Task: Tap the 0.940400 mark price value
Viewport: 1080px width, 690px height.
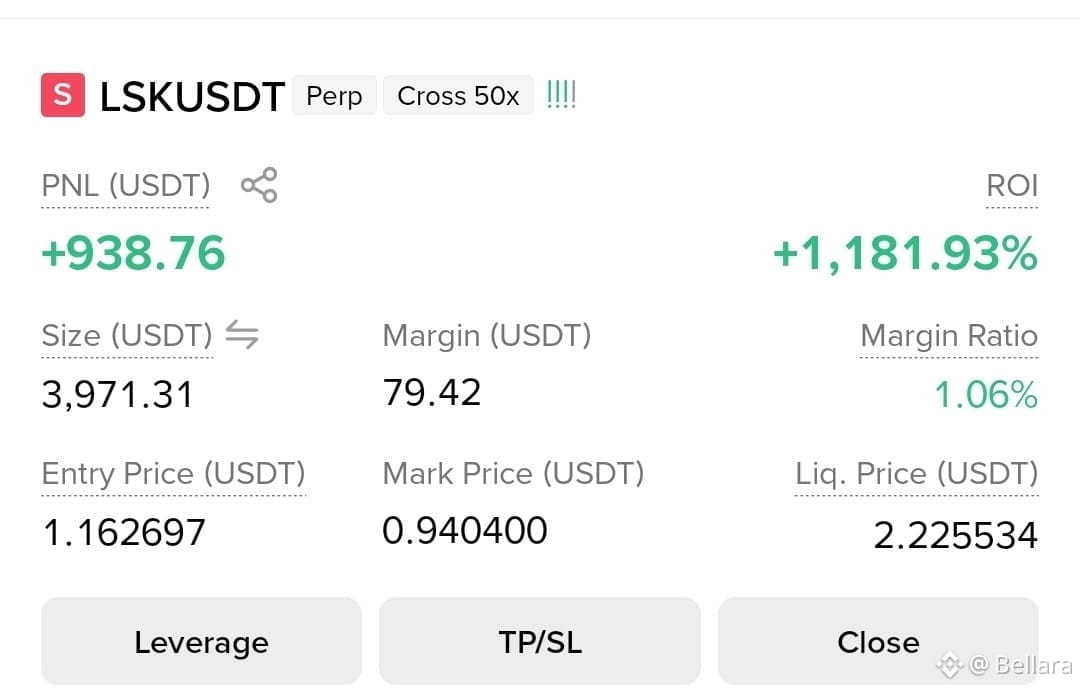Action: tap(465, 530)
